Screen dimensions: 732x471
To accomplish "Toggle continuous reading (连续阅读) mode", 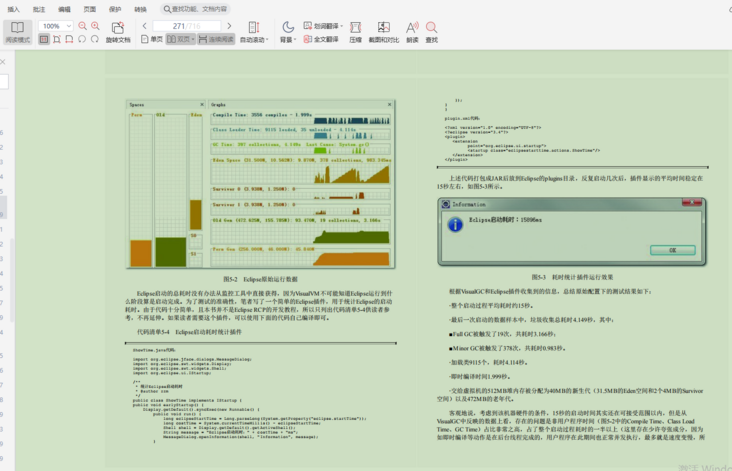I will coord(216,40).
